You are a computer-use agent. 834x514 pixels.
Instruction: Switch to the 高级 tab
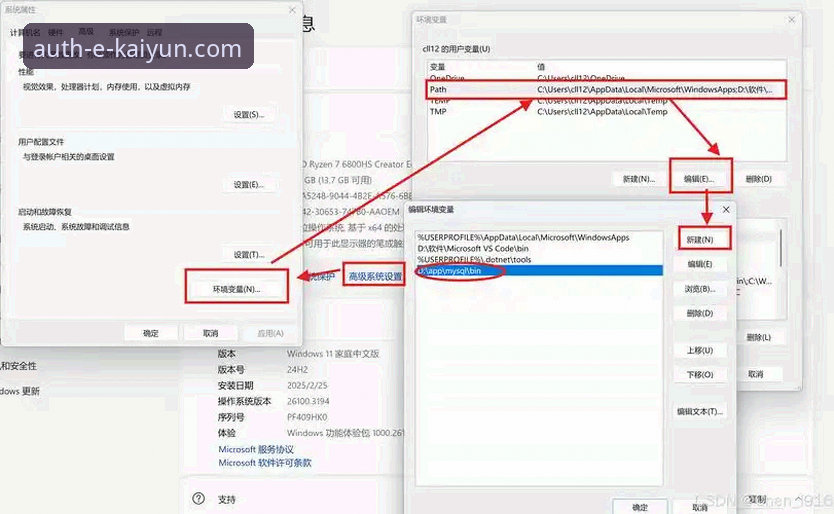[86, 31]
